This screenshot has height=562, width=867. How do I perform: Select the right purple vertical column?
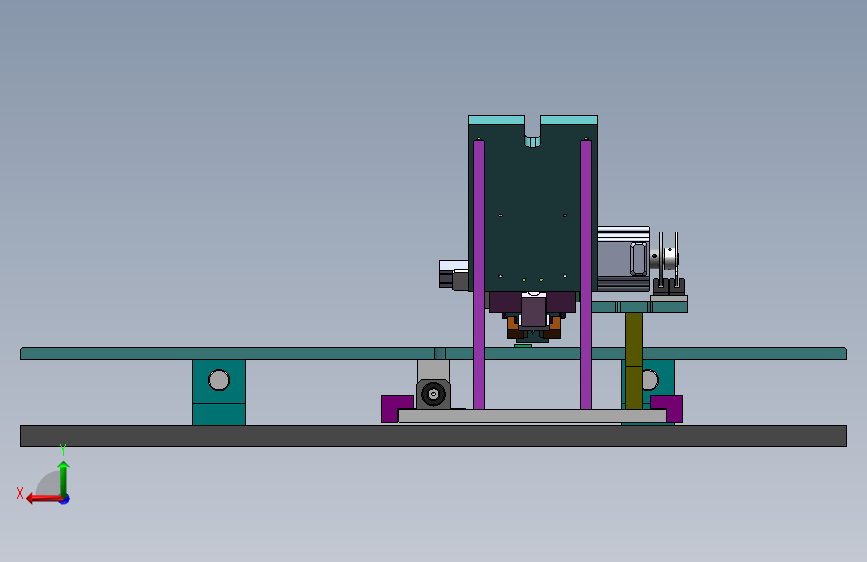point(586,275)
